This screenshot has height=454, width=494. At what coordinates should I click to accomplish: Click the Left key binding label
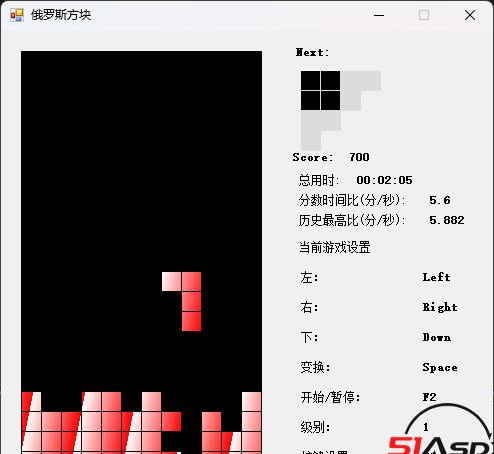436,277
